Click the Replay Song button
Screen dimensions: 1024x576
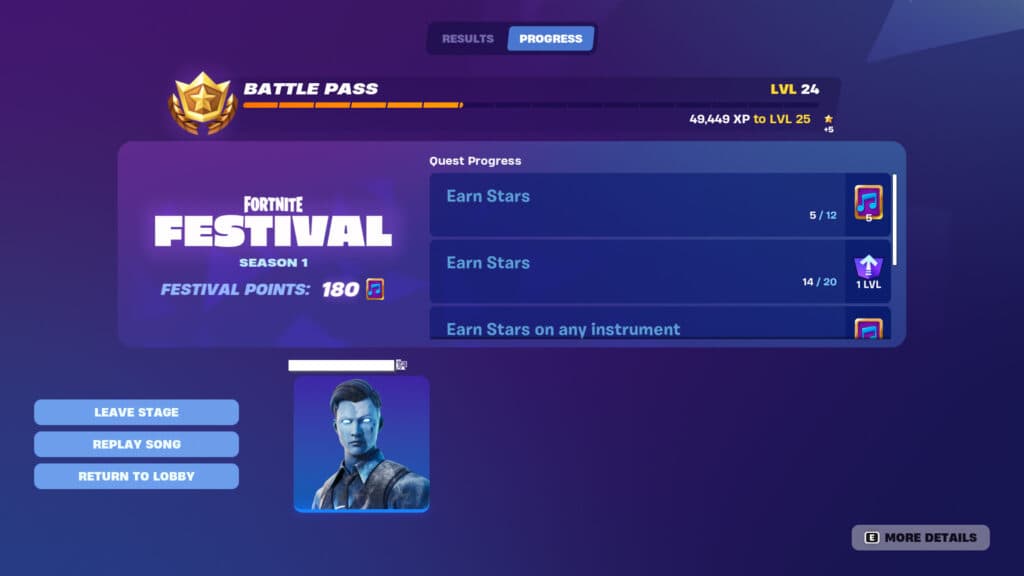[136, 444]
